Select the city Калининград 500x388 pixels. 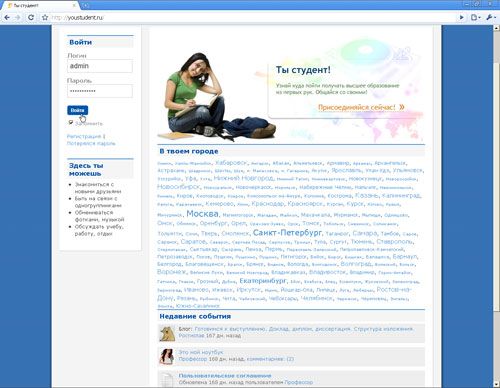(401, 196)
